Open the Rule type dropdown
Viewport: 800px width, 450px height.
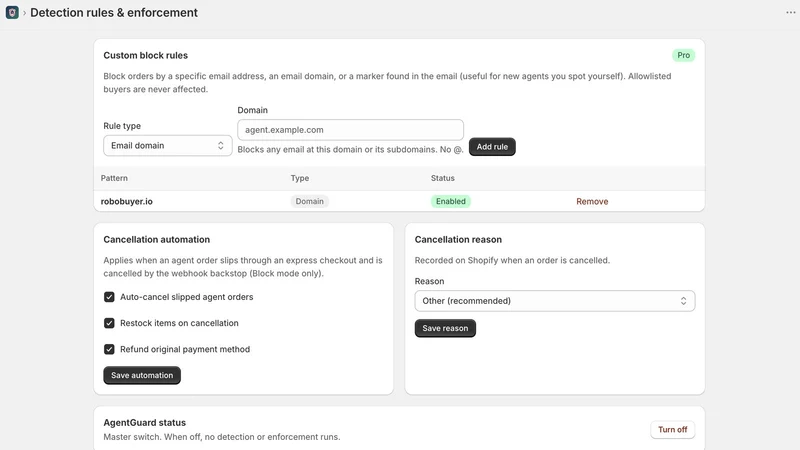[x=167, y=145]
